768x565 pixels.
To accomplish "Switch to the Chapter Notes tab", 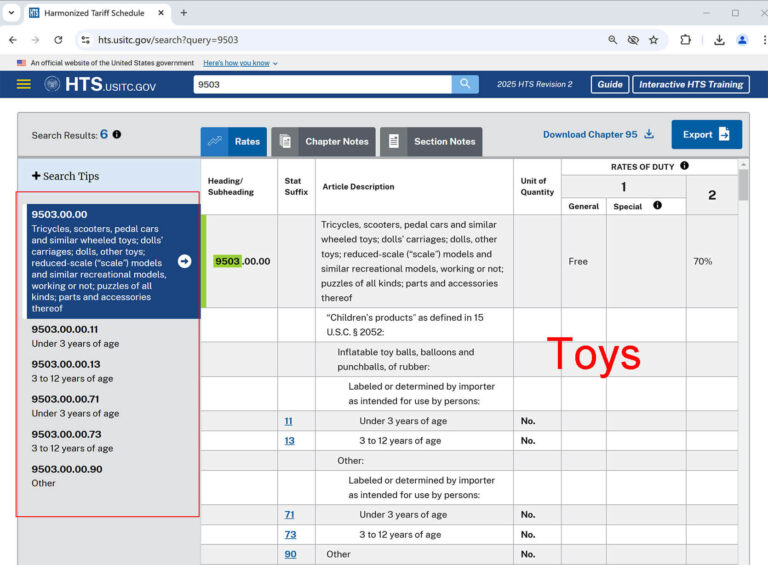I will [x=323, y=141].
